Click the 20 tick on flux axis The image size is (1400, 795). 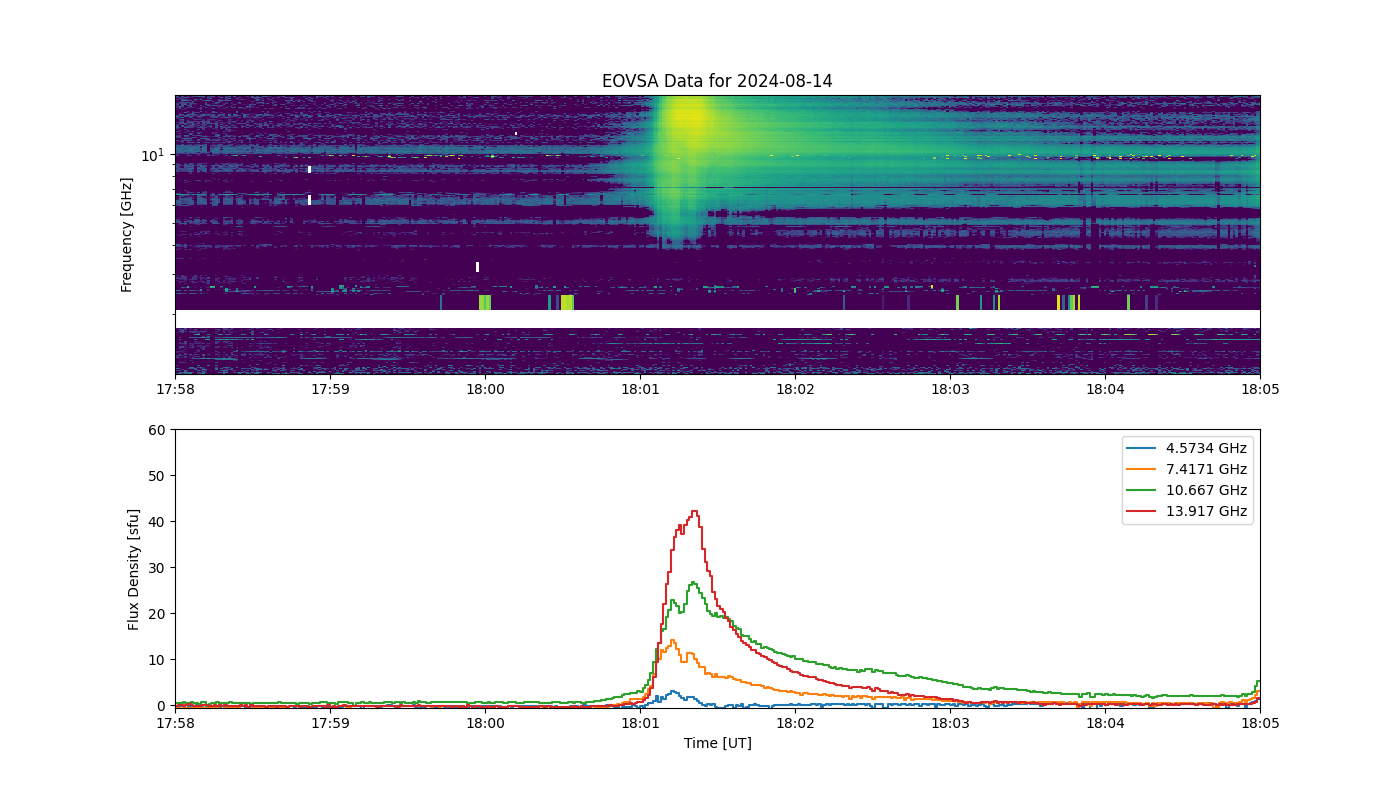coord(157,614)
